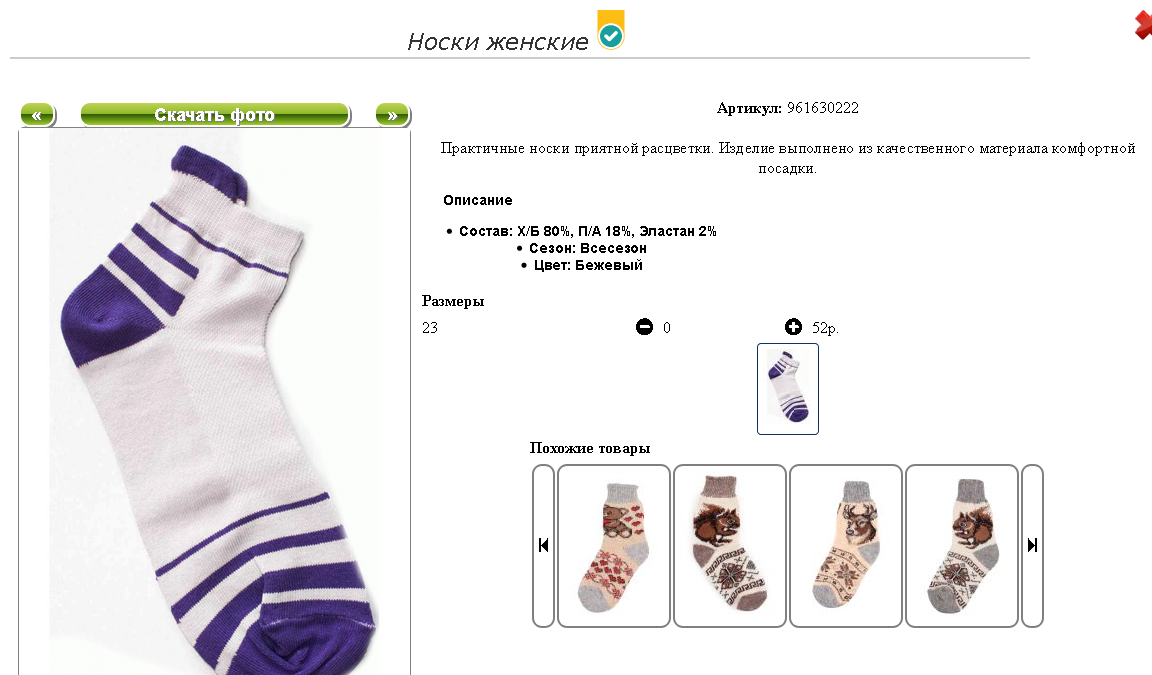Click the Скачать фото button

click(215, 115)
